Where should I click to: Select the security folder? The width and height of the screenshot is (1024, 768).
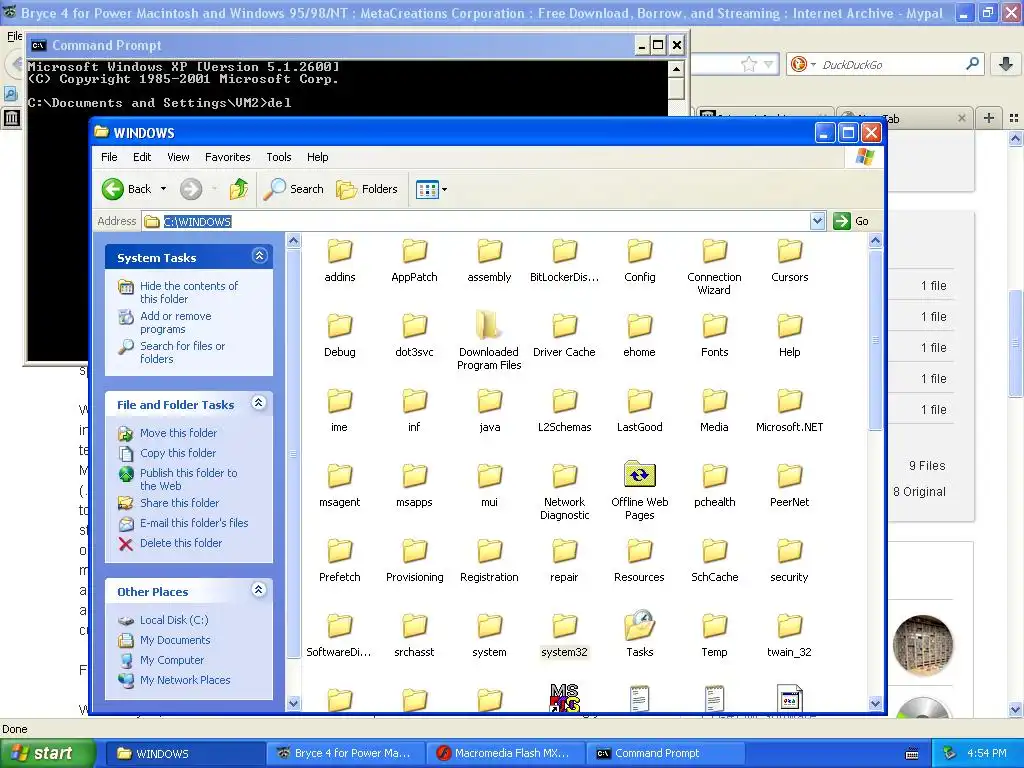[x=790, y=560]
